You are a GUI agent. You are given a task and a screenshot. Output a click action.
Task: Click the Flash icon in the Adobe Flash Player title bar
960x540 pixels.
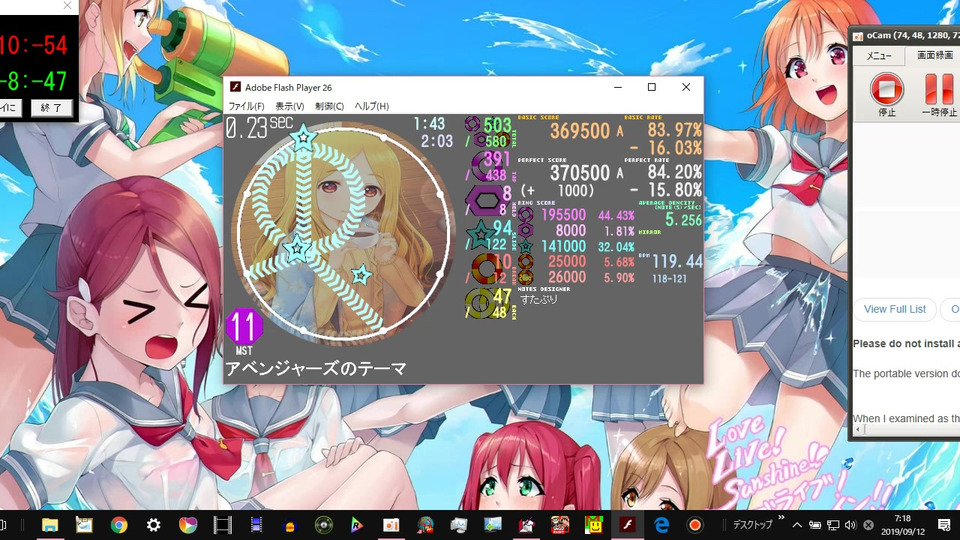coord(234,87)
